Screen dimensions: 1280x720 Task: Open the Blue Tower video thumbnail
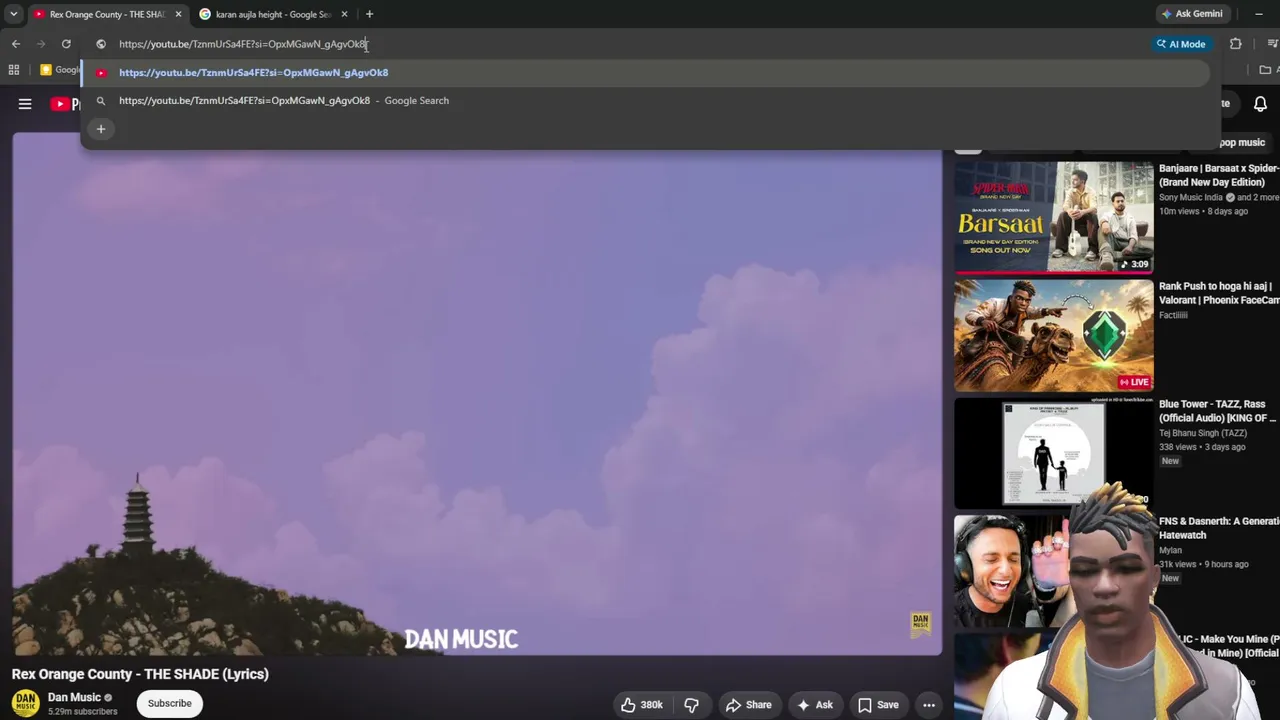point(1053,454)
